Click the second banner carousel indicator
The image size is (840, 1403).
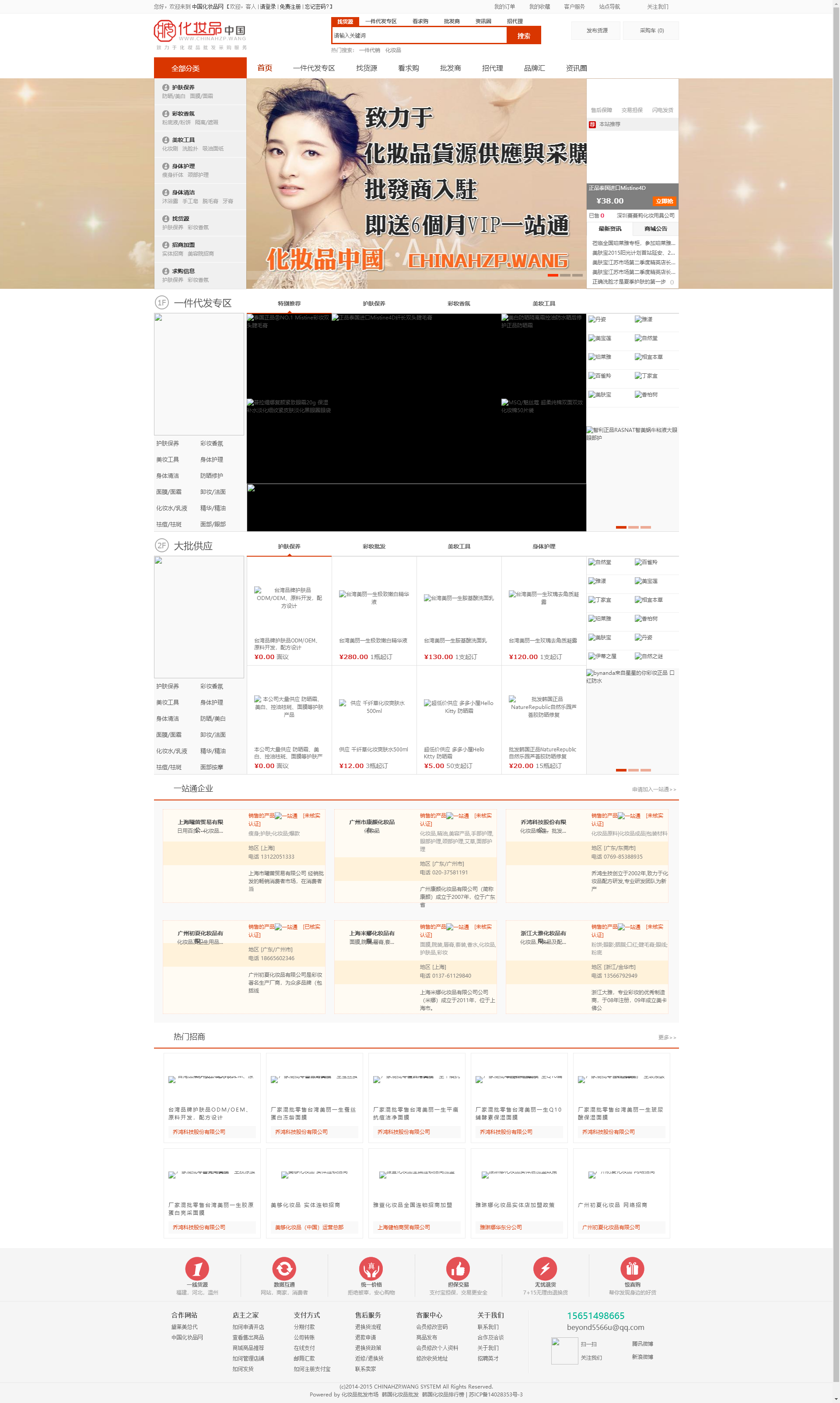pos(565,275)
